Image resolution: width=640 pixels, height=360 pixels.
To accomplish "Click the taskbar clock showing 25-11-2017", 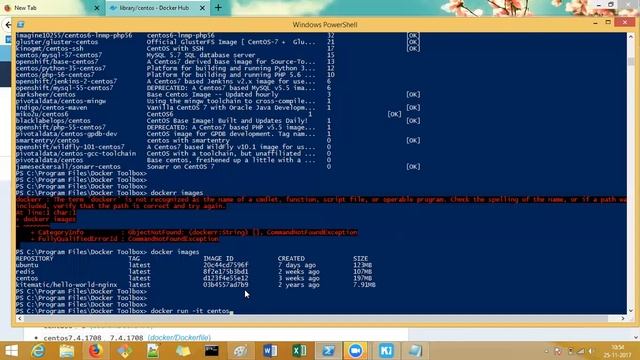I will 618,351.
